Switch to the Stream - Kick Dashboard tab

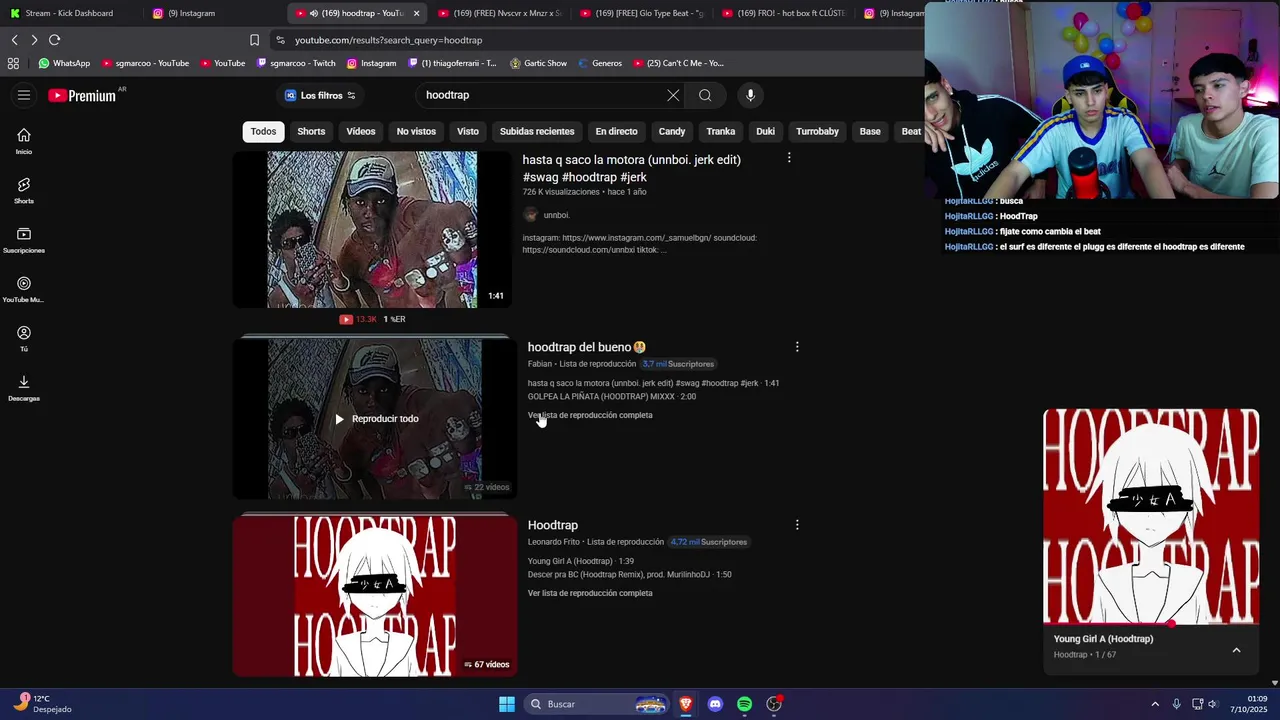(69, 13)
